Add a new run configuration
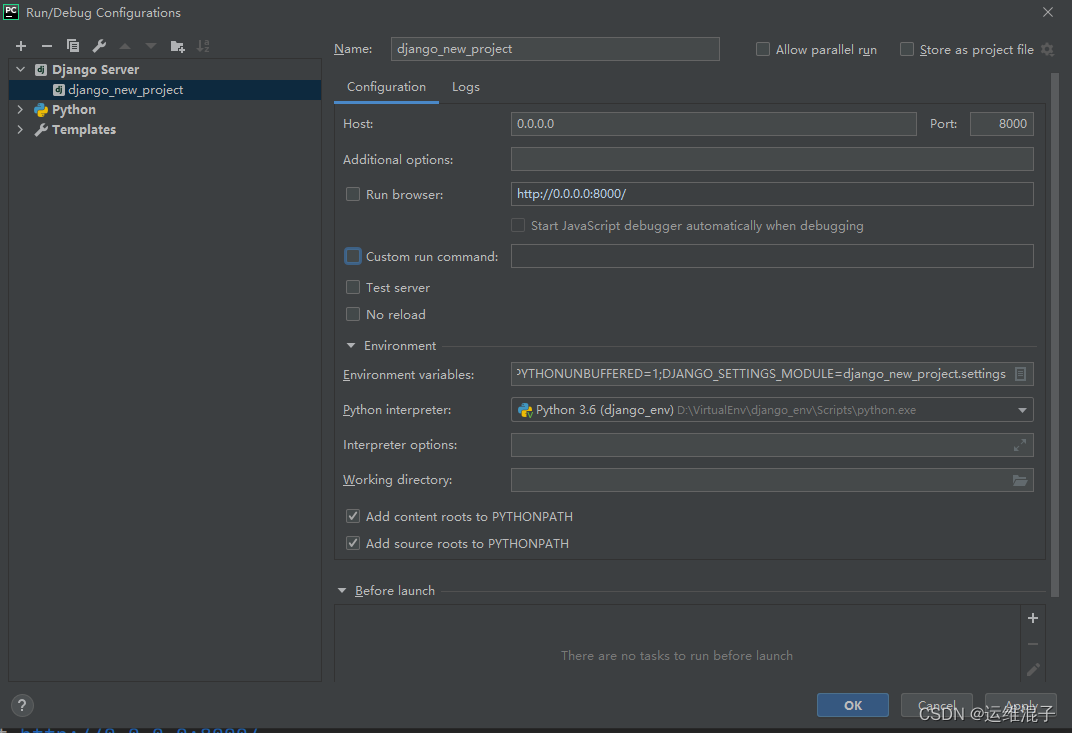The width and height of the screenshot is (1072, 733). (x=21, y=46)
